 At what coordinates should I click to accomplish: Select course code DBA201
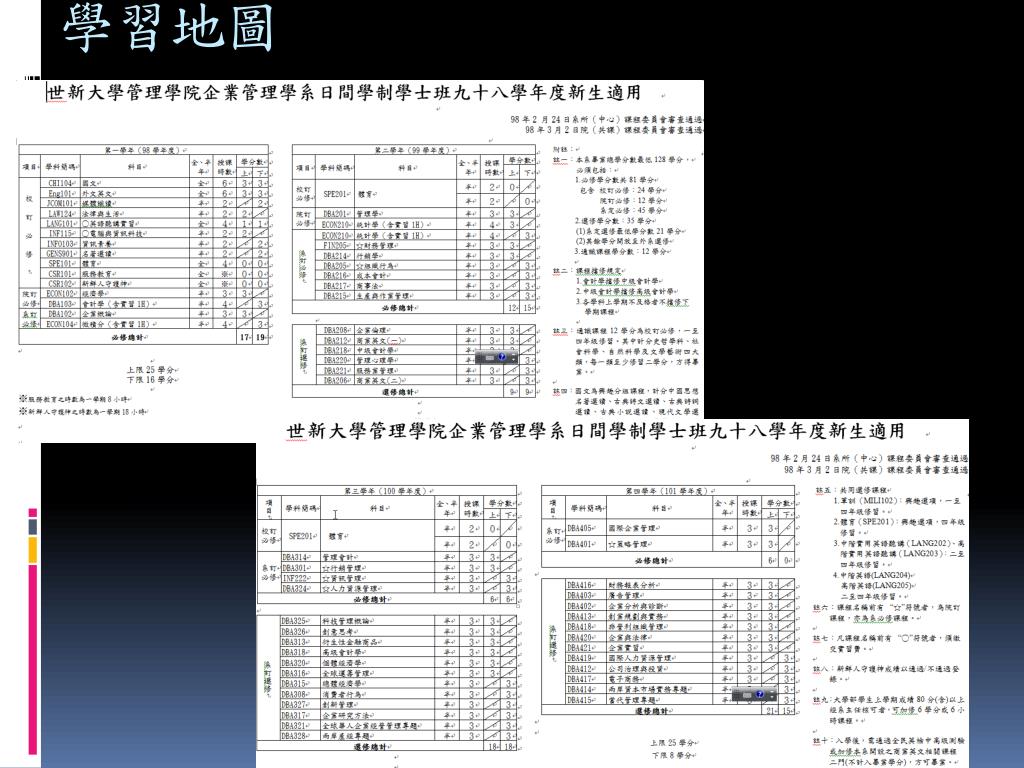336,214
